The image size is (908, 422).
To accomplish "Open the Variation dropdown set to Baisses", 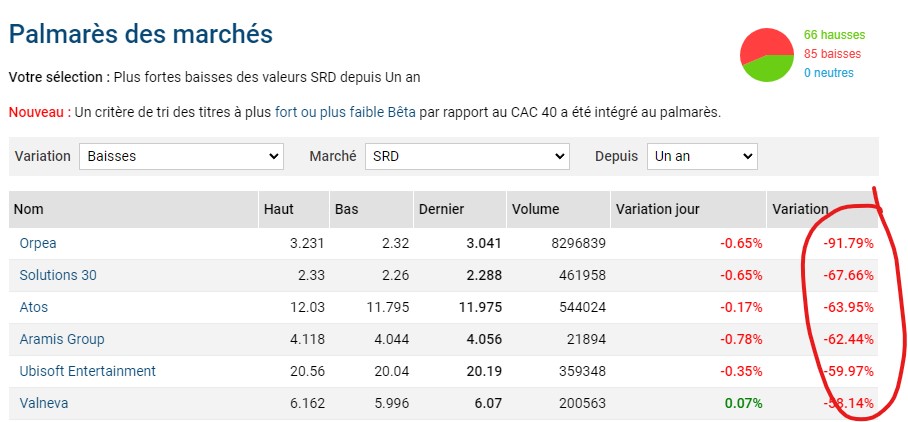I will click(x=181, y=156).
